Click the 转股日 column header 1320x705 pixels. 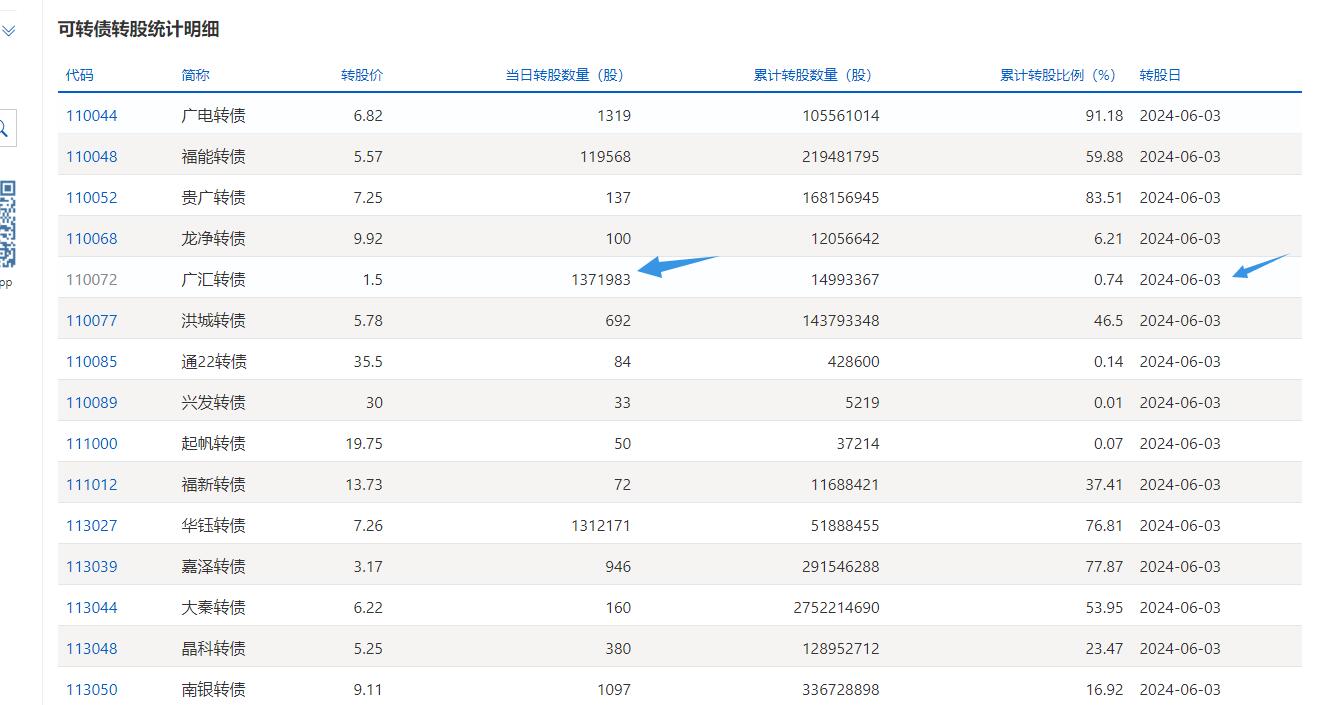tap(1160, 75)
